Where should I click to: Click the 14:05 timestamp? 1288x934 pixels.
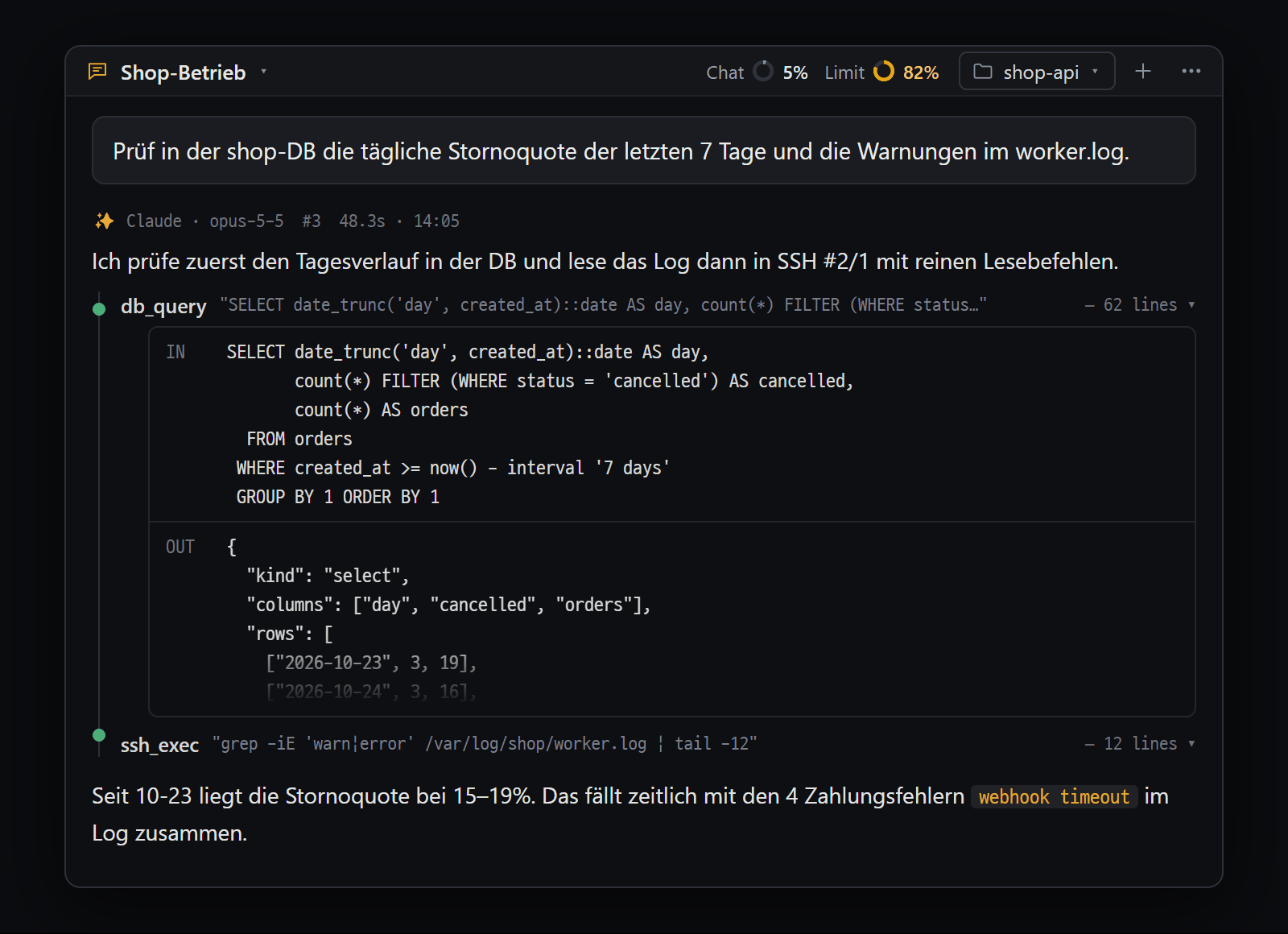pyautogui.click(x=436, y=221)
